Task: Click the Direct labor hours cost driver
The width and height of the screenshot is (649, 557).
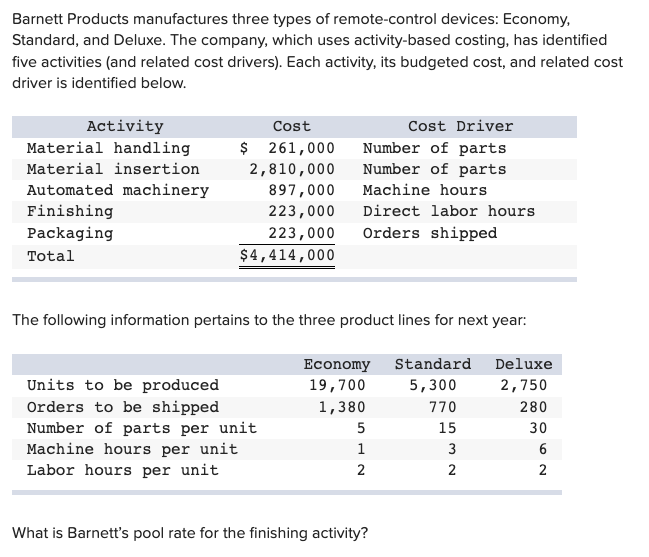Action: click(448, 211)
